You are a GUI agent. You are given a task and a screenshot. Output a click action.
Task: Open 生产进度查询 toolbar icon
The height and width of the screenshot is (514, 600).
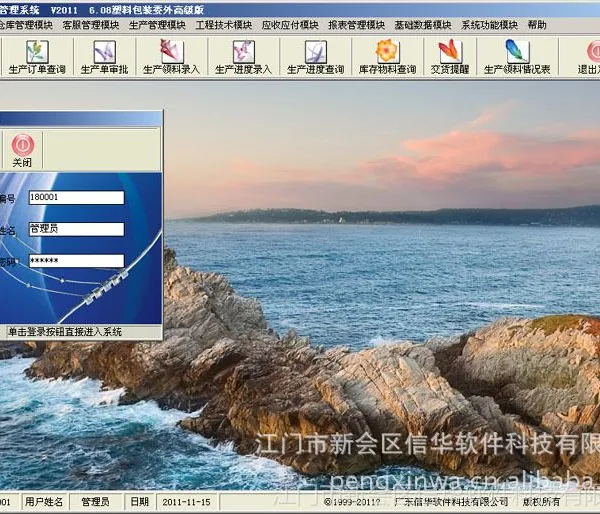[315, 52]
